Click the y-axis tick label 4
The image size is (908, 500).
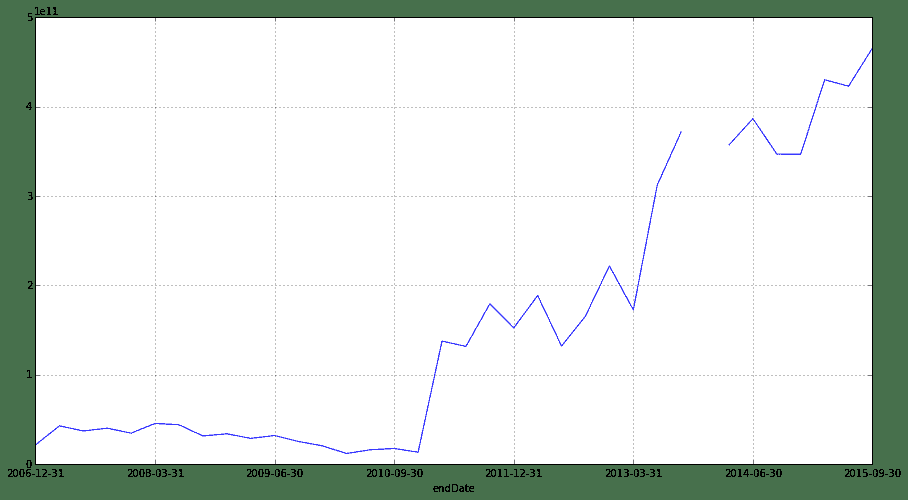(x=30, y=107)
